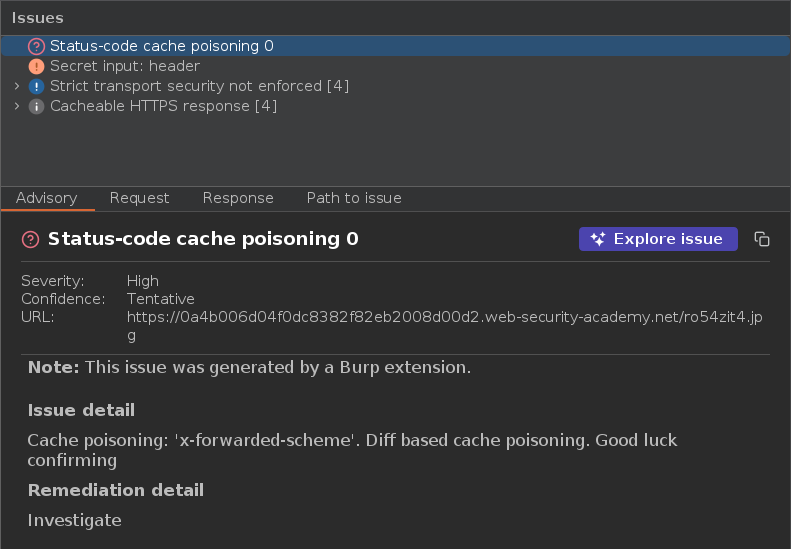Open the Path to issue tab
Screen dimensions: 791x549
(354, 198)
